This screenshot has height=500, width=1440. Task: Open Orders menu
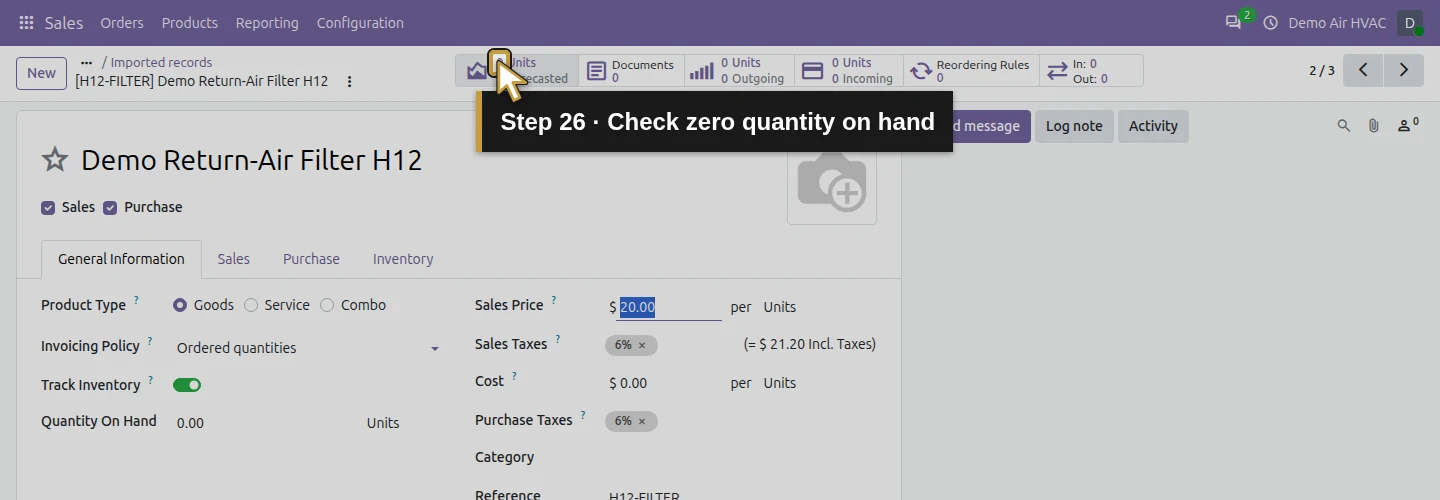pos(122,22)
